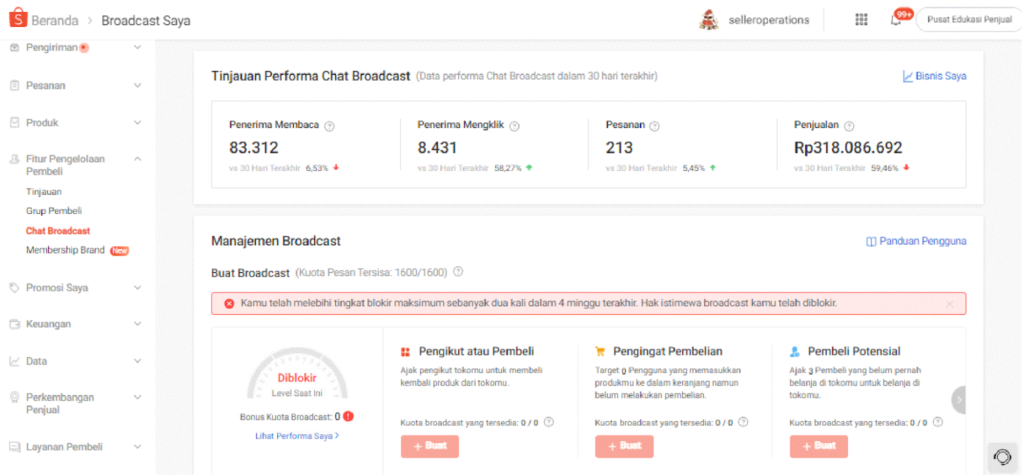The height and width of the screenshot is (475, 1024).
Task: Open the Bisnis Saya link
Action: [x=935, y=76]
